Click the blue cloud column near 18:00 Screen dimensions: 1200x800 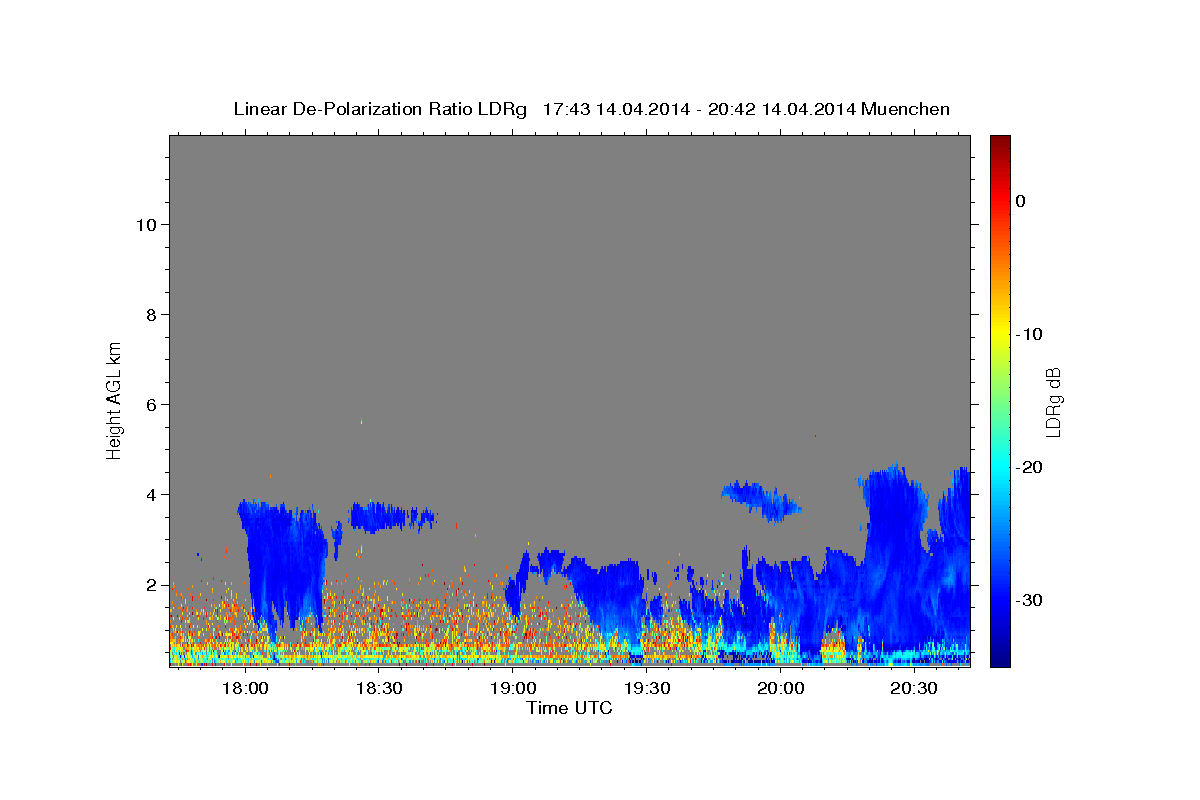click(x=284, y=565)
